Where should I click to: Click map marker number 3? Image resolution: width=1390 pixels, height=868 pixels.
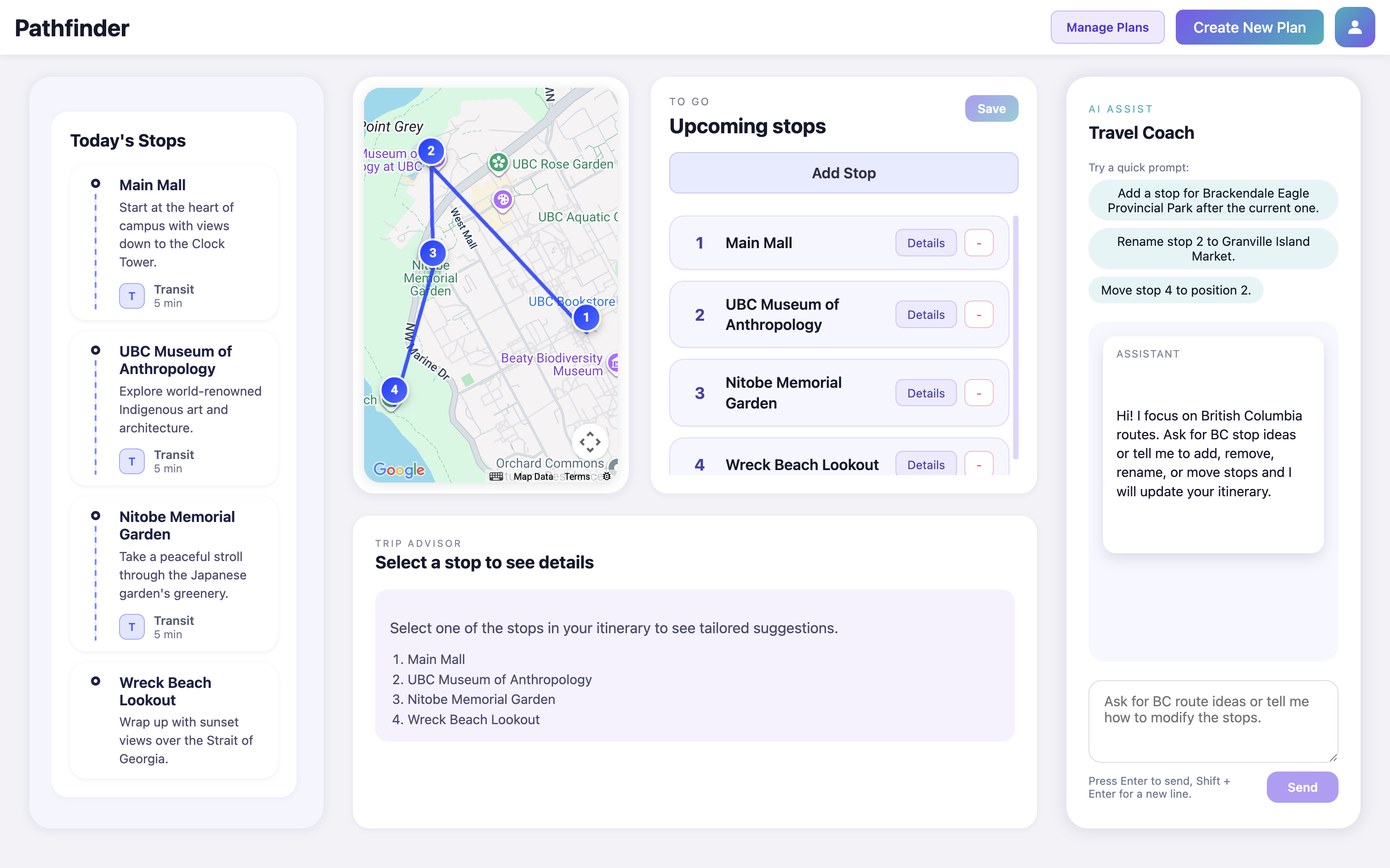tap(433, 253)
